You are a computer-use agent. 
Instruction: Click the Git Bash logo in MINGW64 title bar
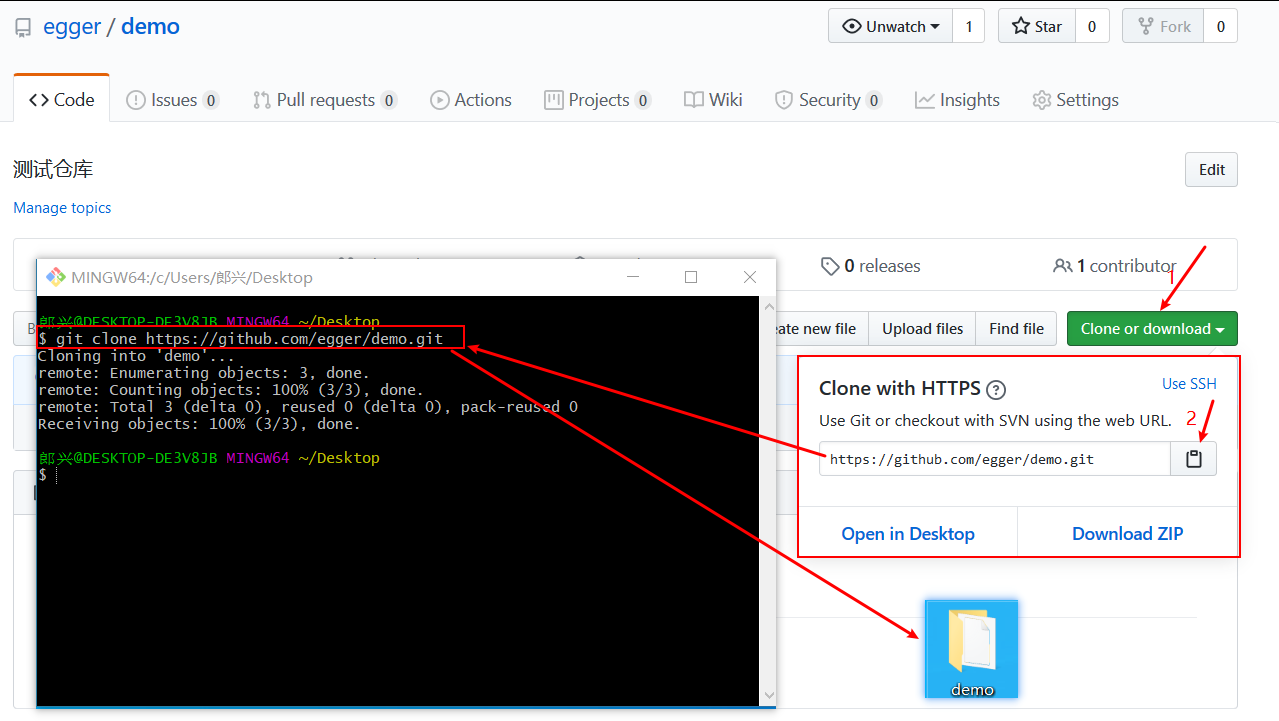tap(55, 277)
